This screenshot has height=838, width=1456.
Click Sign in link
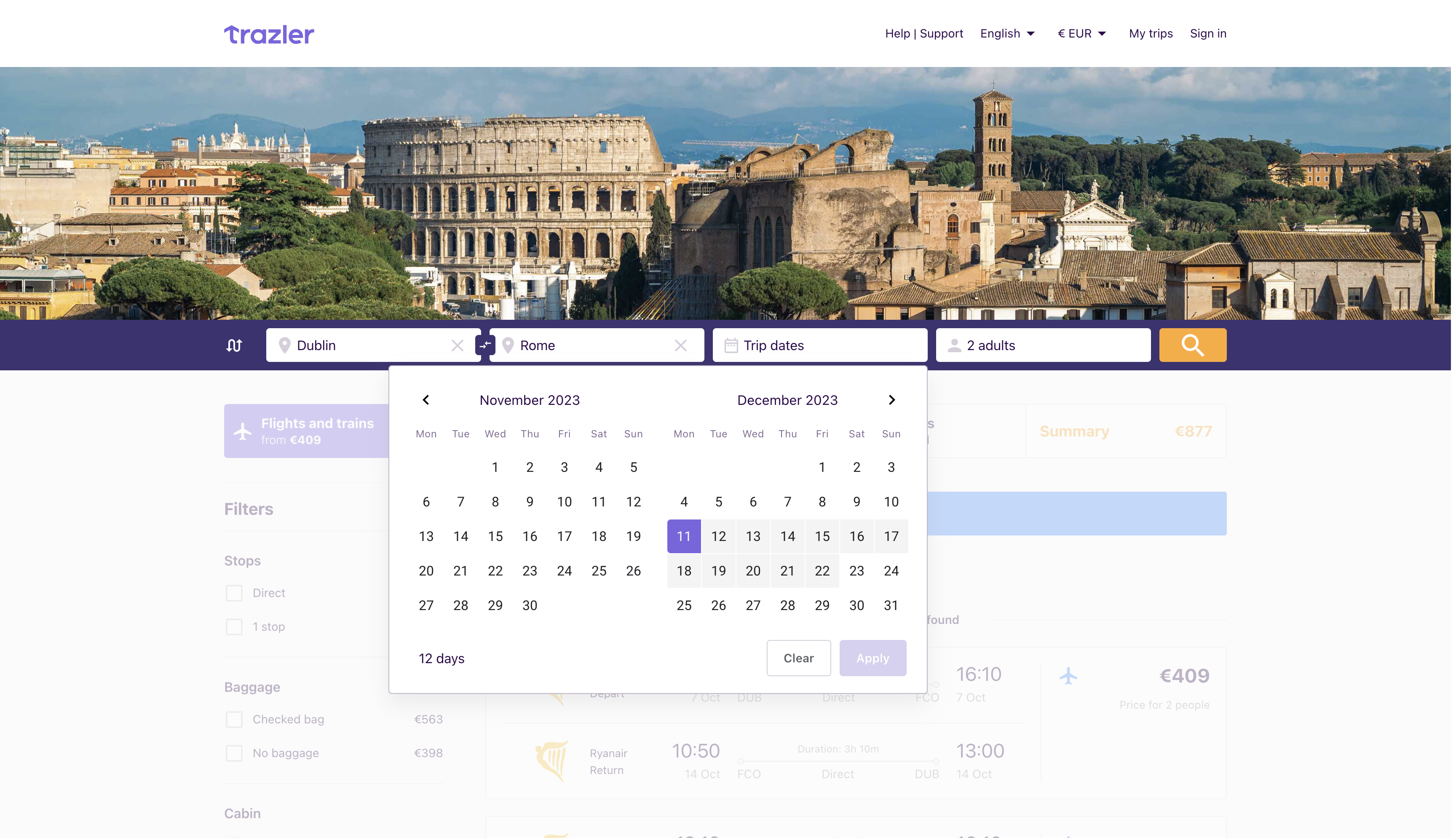(1208, 33)
